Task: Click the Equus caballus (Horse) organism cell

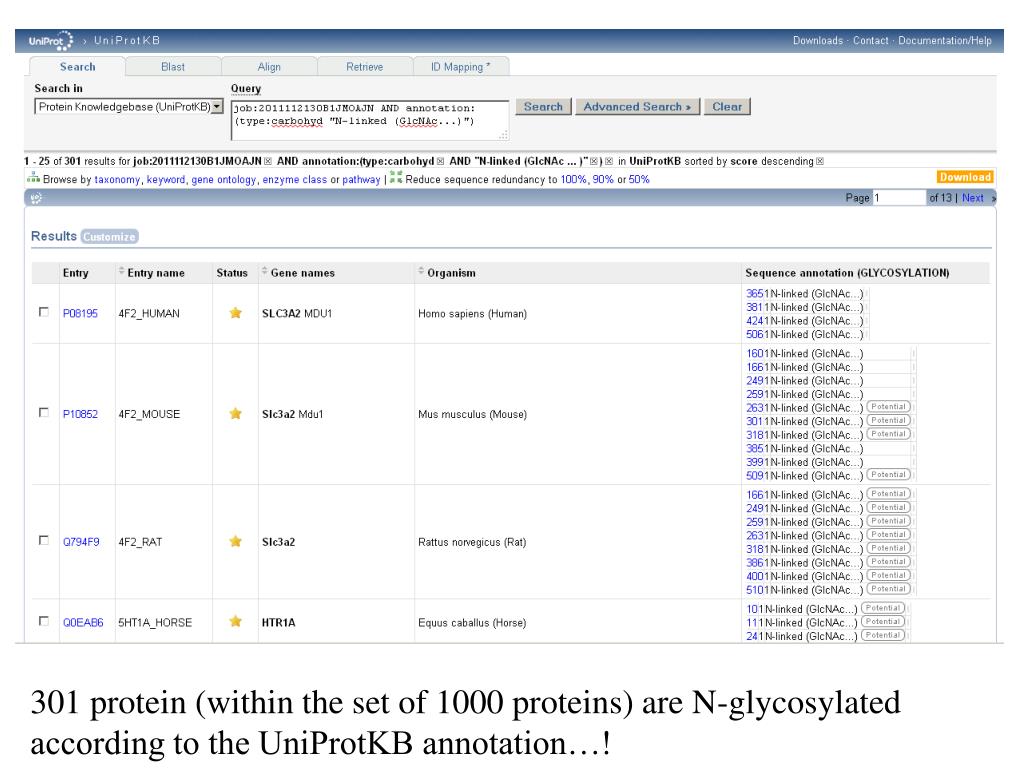Action: tap(472, 622)
